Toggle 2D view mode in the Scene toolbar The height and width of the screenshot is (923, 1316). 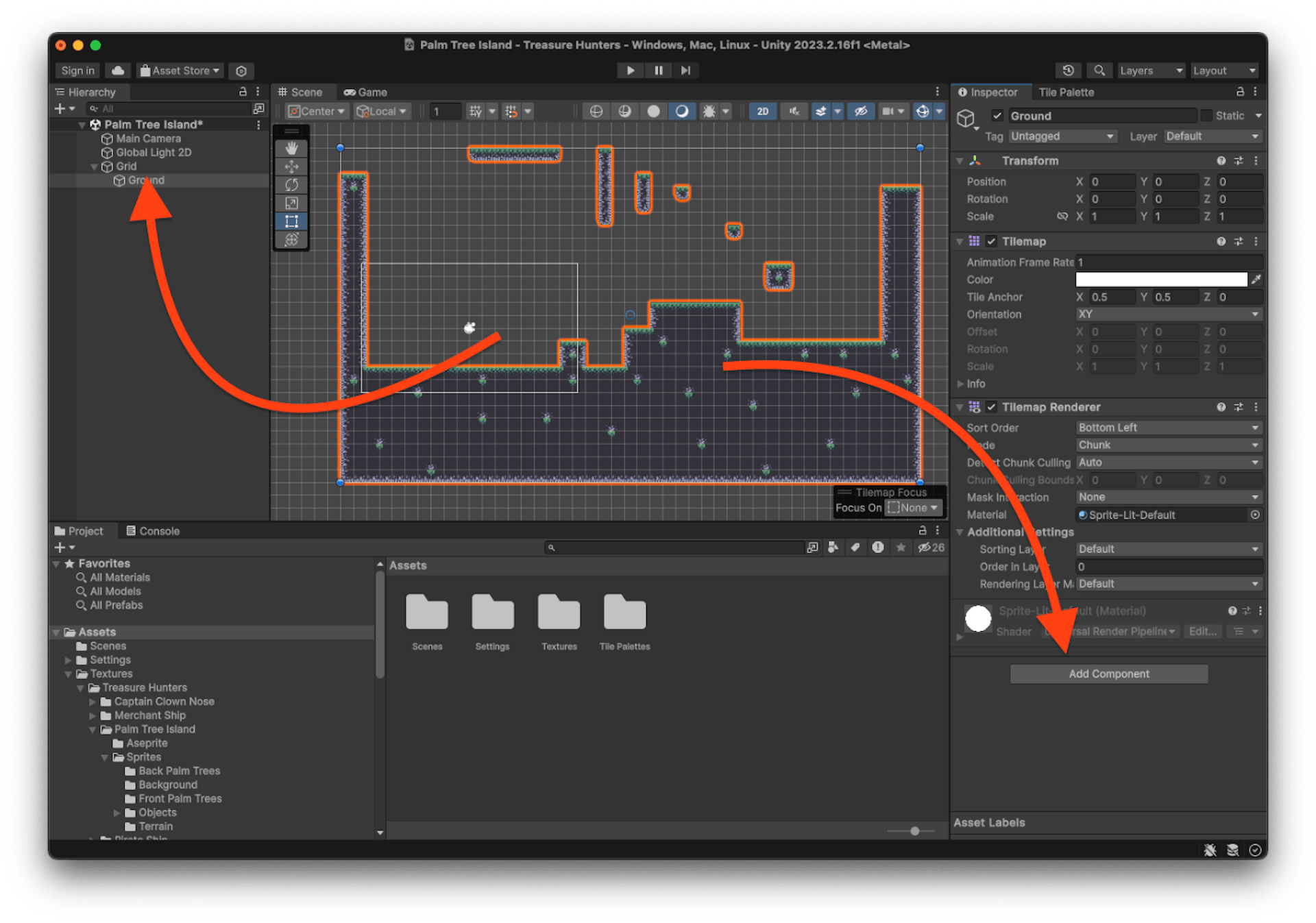(x=763, y=110)
